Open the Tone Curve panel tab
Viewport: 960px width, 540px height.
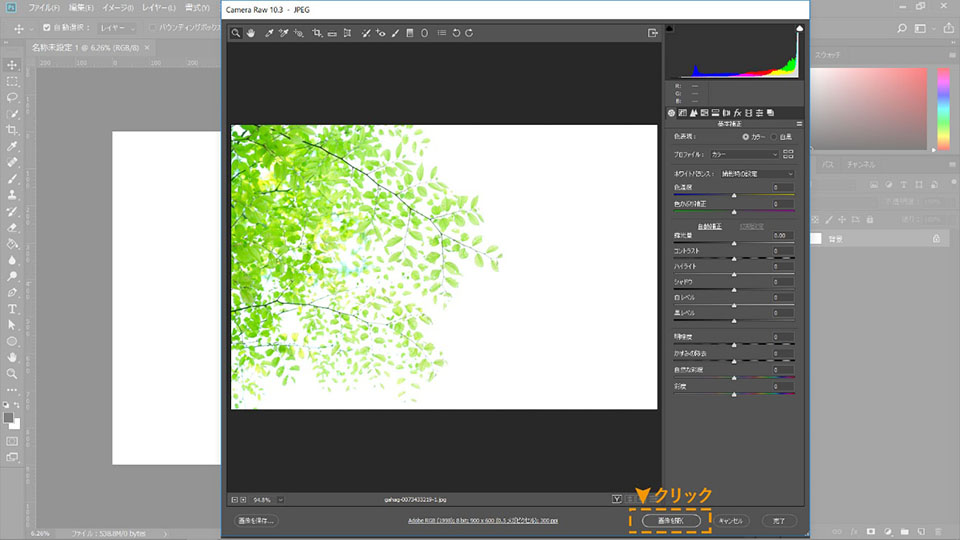[683, 113]
